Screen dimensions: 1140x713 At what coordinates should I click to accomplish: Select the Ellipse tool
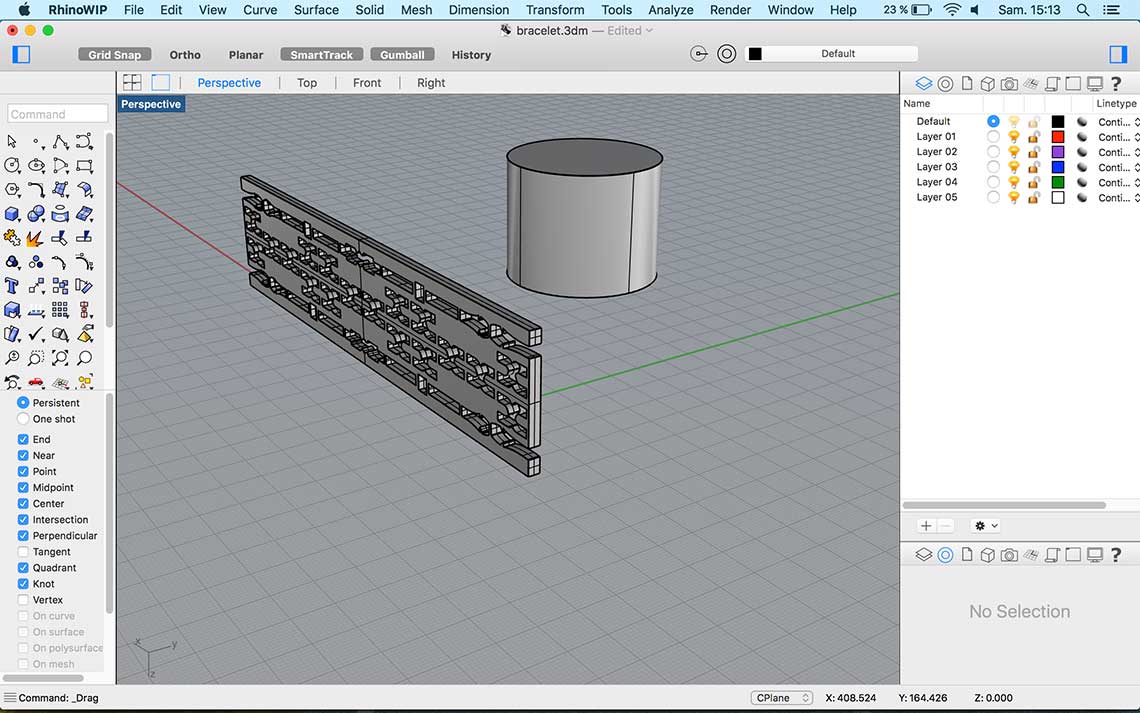36,166
